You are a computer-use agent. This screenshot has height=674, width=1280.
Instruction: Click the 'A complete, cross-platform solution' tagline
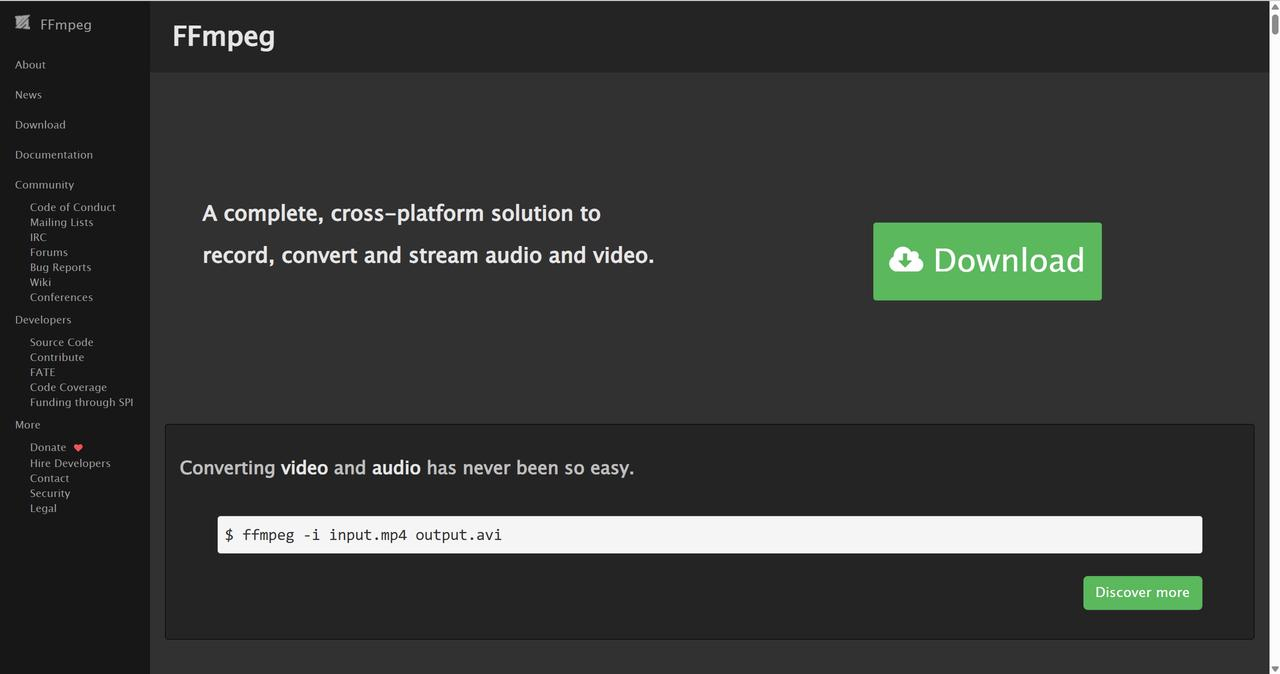pyautogui.click(x=428, y=234)
